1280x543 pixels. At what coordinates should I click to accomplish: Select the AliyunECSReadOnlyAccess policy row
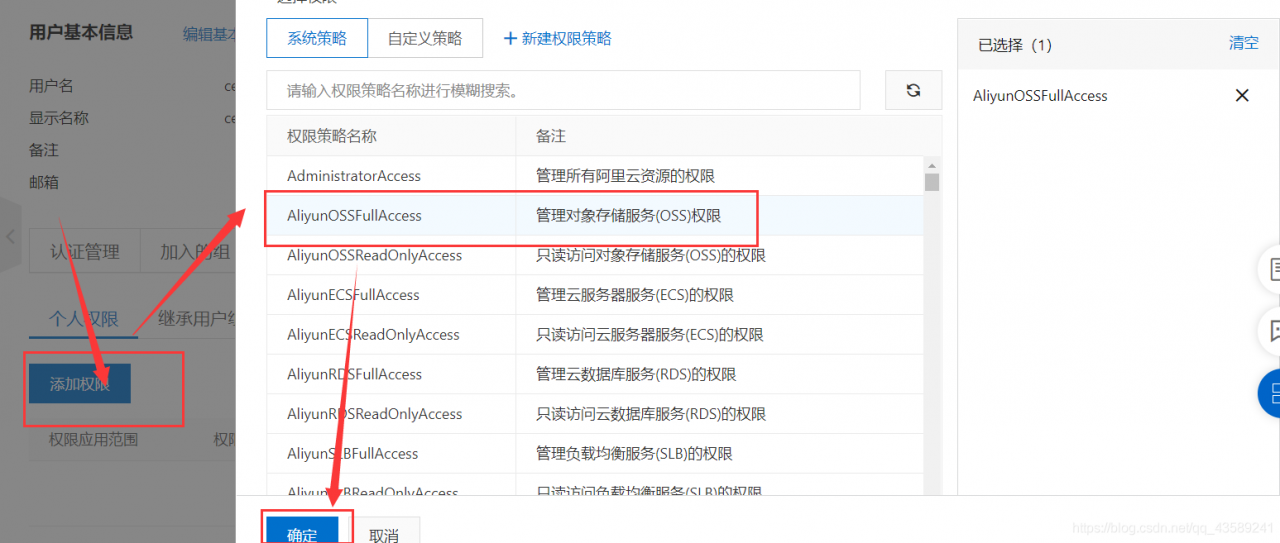click(595, 334)
